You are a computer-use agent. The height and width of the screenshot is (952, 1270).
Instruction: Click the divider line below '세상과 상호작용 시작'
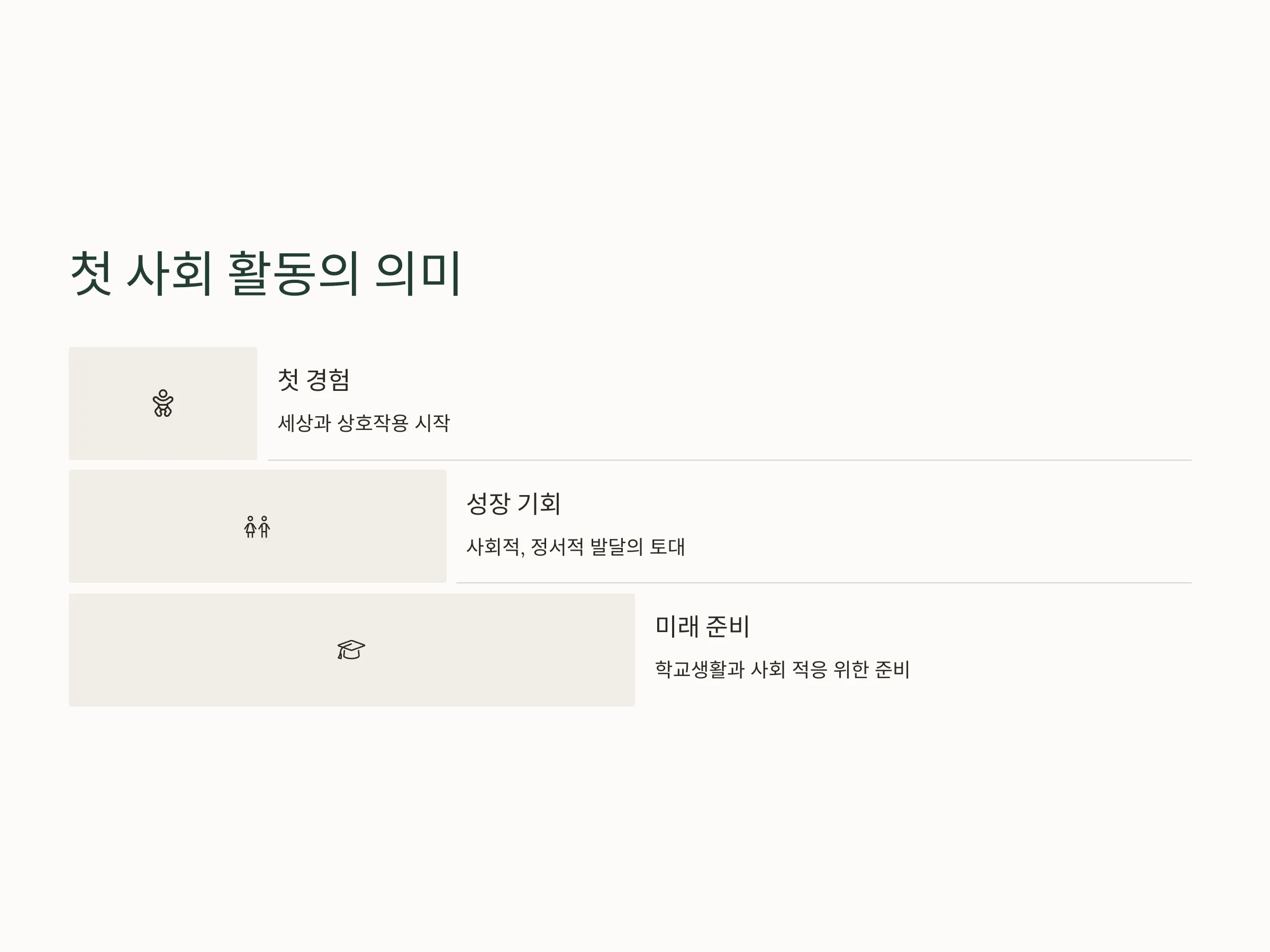[730, 460]
